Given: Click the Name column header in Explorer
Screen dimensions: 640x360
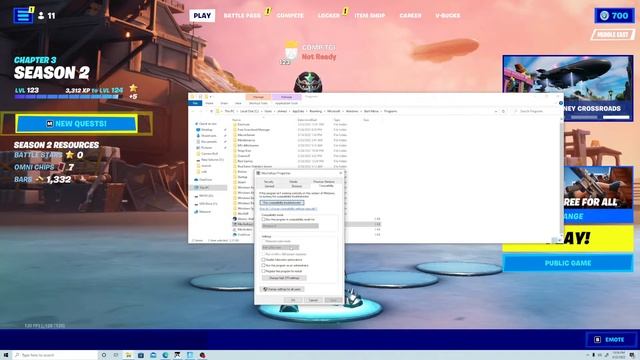Looking at the screenshot, I should point(236,120).
